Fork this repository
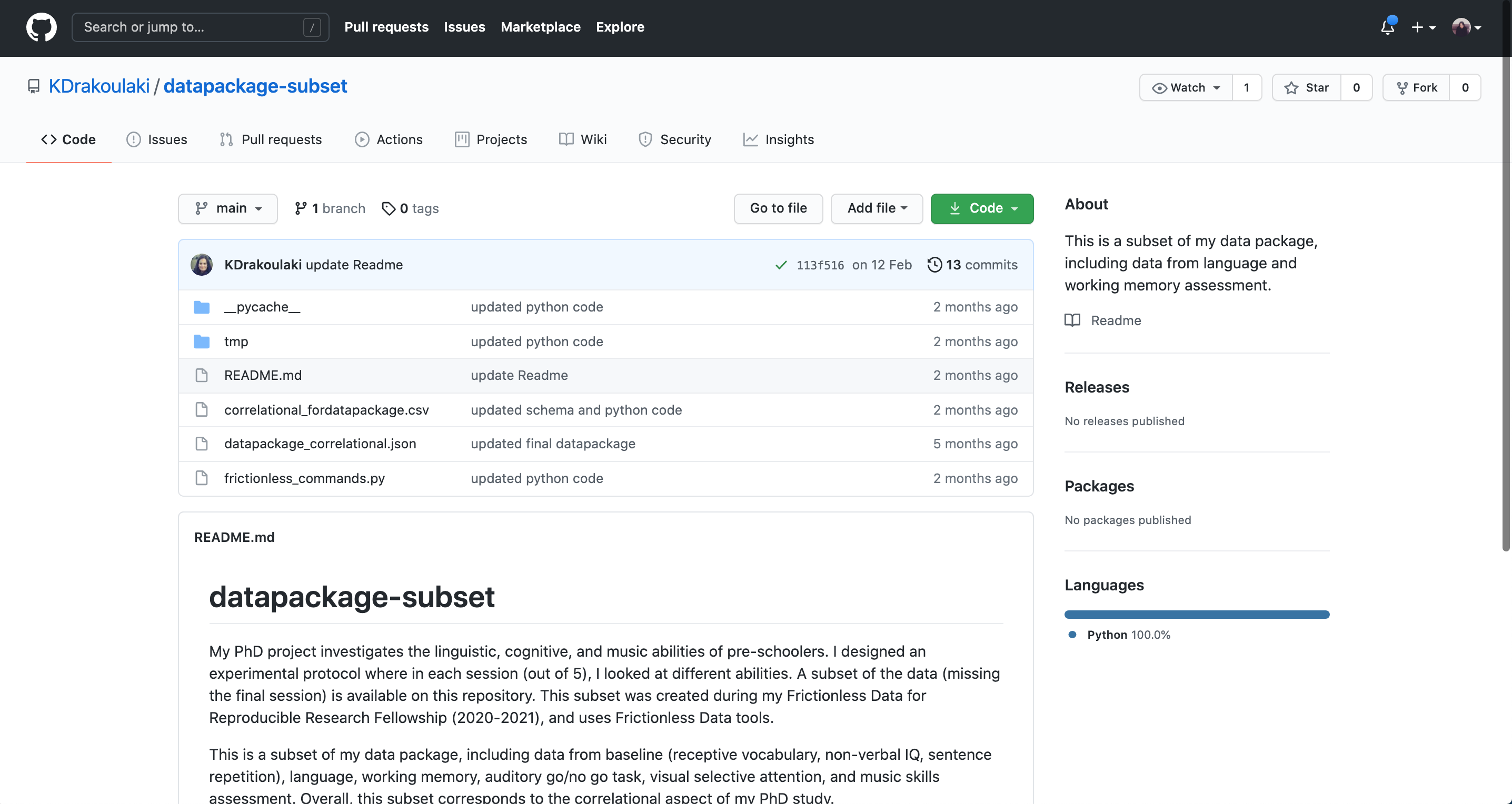The image size is (1512, 804). tap(1416, 87)
